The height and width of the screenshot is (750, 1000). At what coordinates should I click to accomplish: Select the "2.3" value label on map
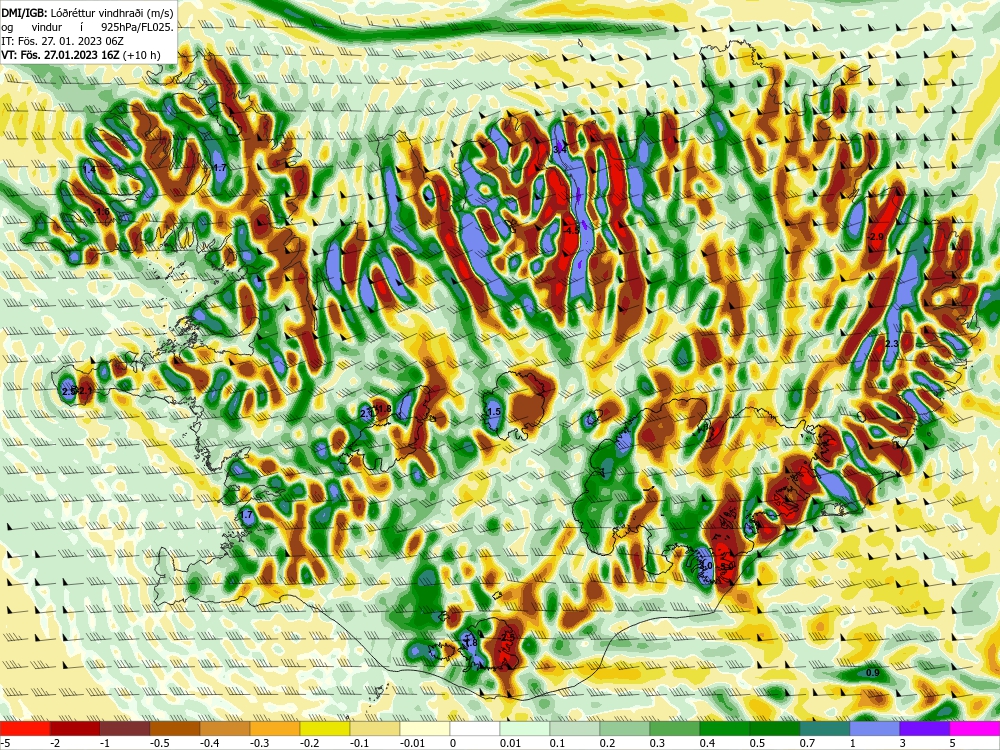coord(892,344)
